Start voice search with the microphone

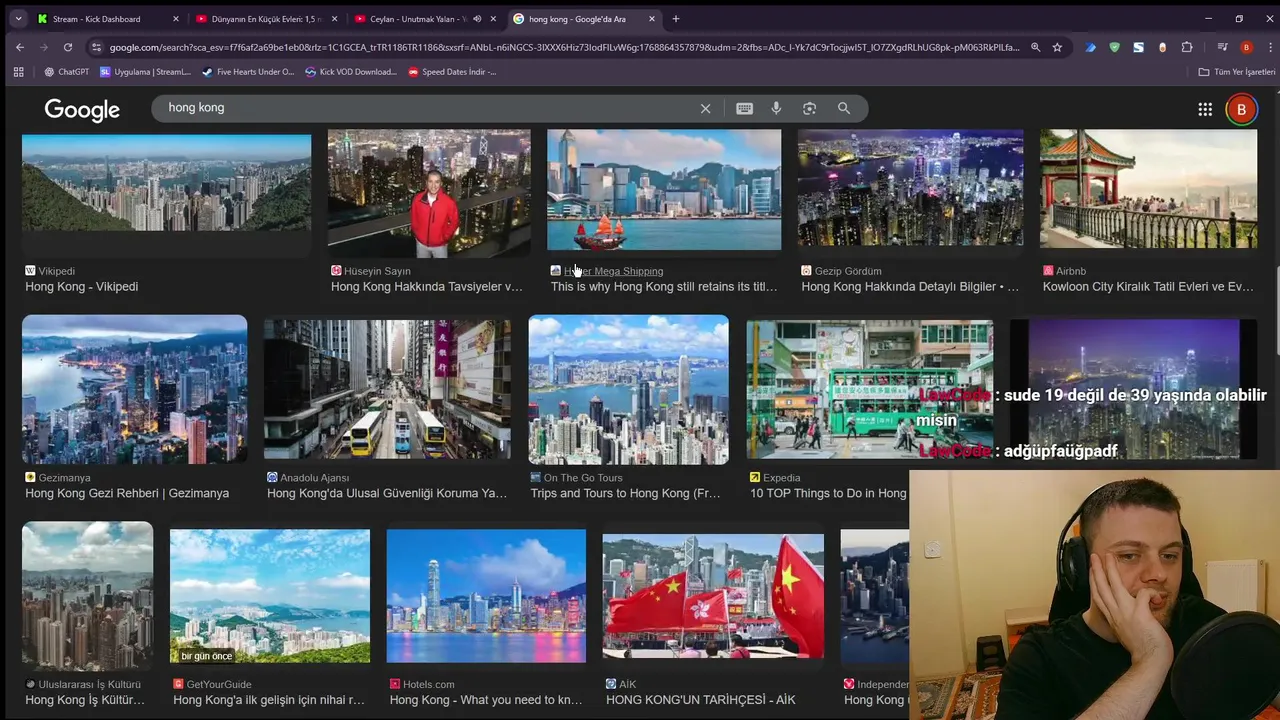(776, 108)
